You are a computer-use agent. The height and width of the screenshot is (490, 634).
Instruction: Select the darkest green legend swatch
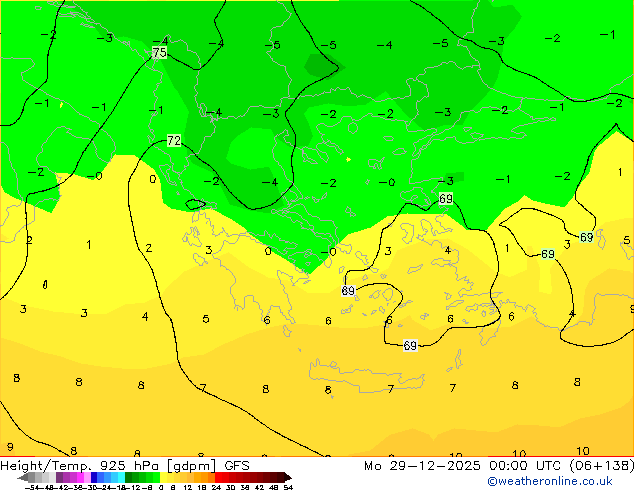coord(129,477)
